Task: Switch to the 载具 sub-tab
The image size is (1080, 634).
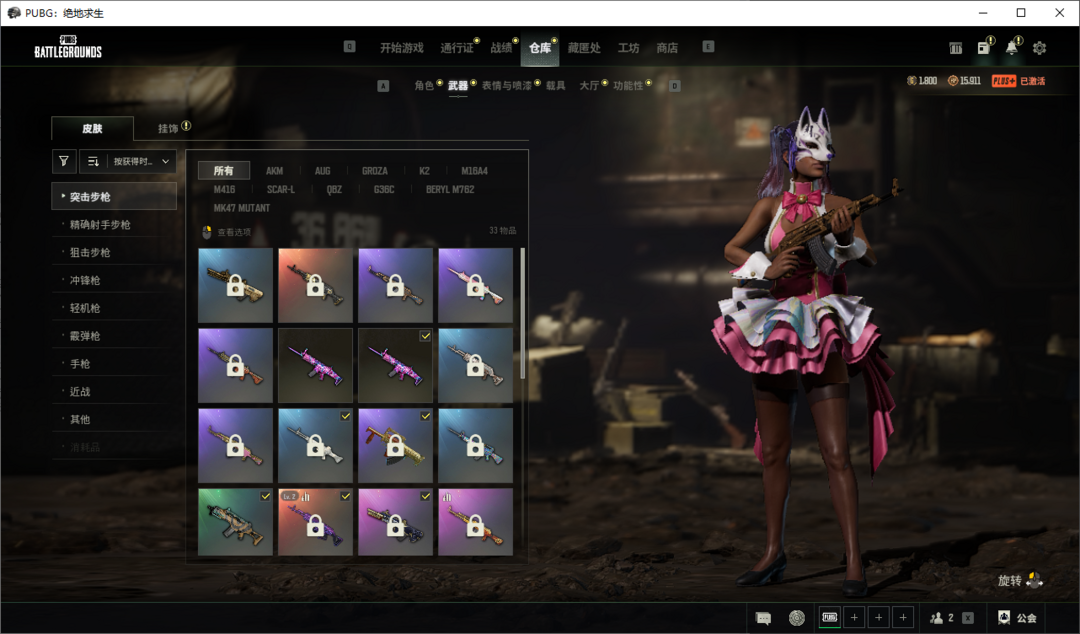Action: [555, 85]
